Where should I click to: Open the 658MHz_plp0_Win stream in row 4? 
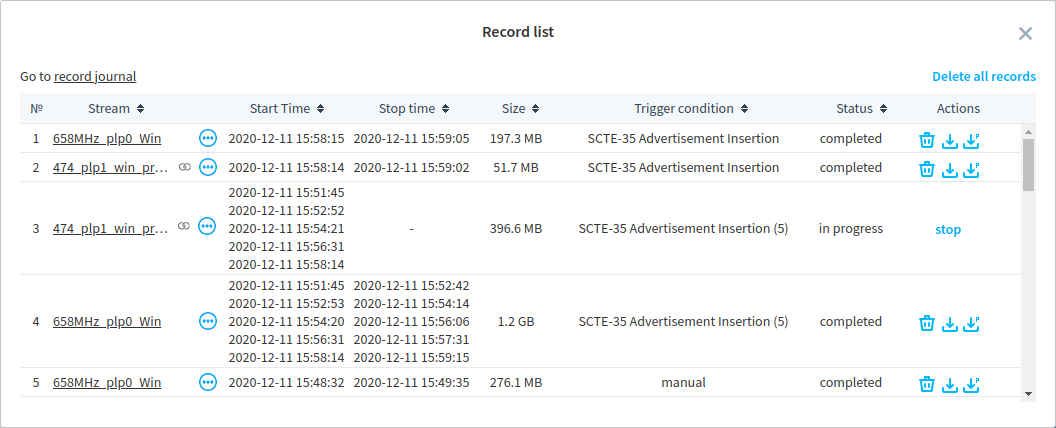coord(107,322)
